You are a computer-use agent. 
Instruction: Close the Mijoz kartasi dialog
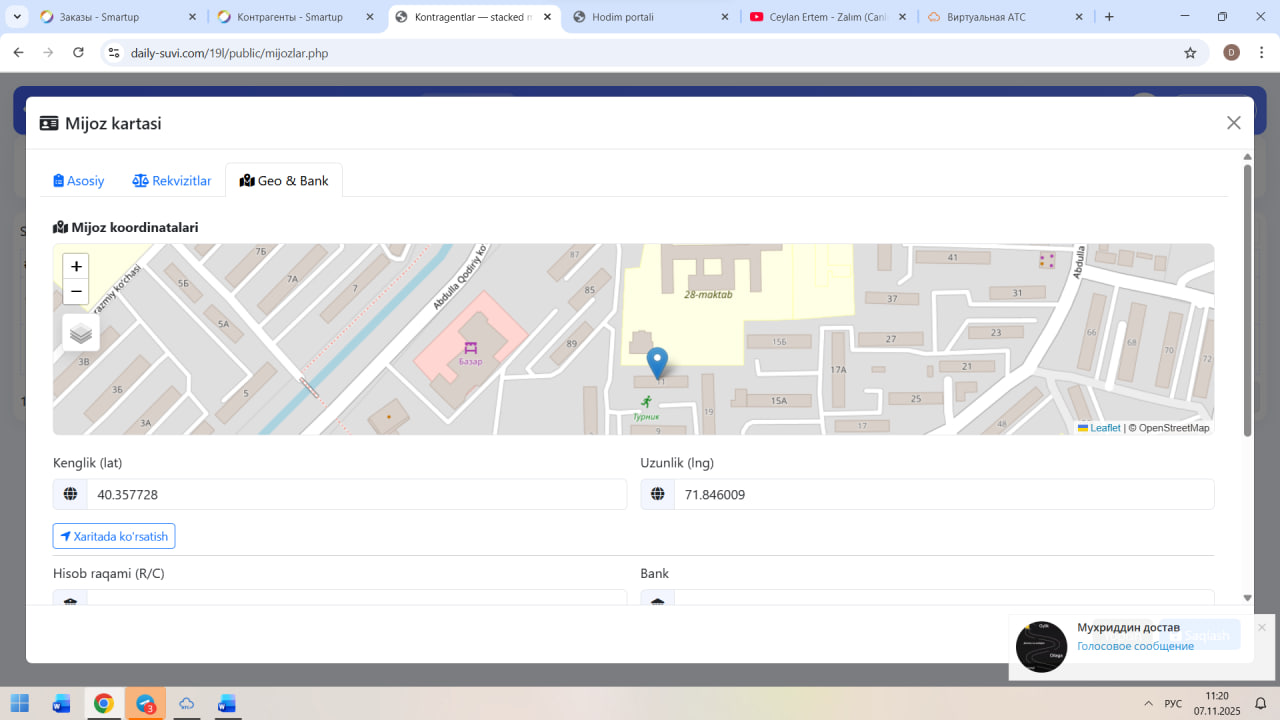[x=1233, y=123]
